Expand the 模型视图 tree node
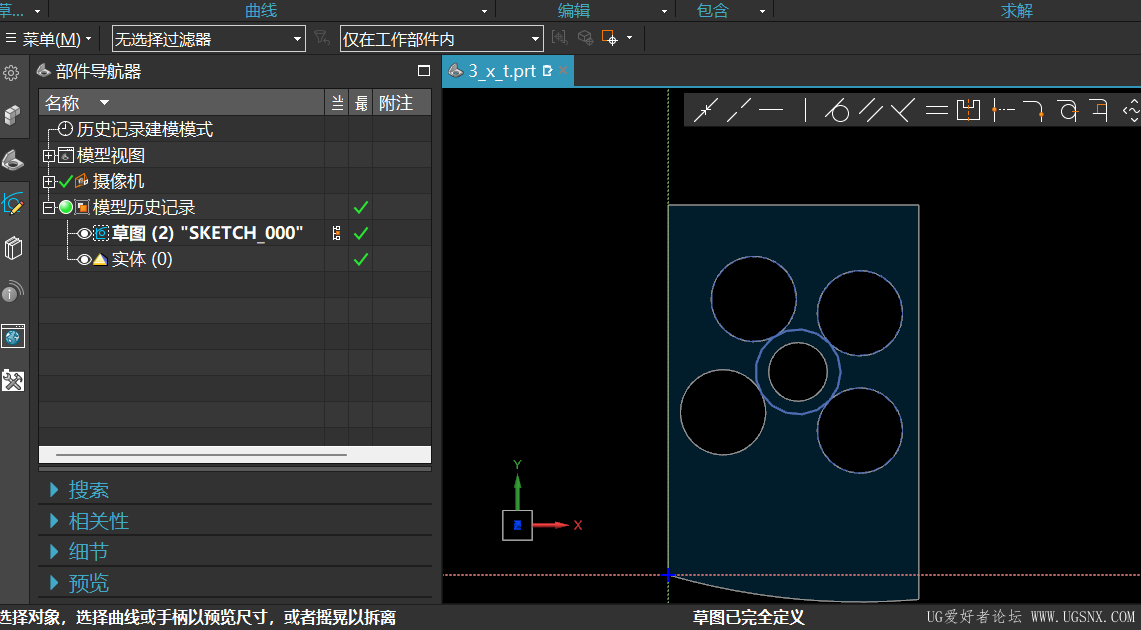 pyautogui.click(x=49, y=156)
